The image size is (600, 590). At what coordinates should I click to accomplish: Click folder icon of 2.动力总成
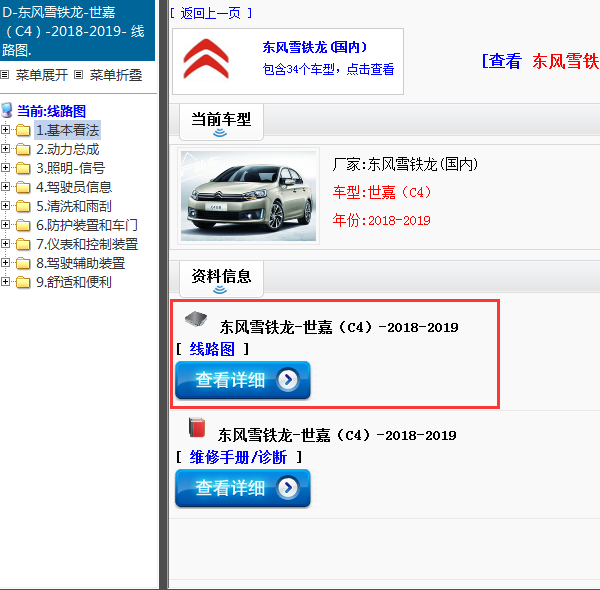(23, 149)
